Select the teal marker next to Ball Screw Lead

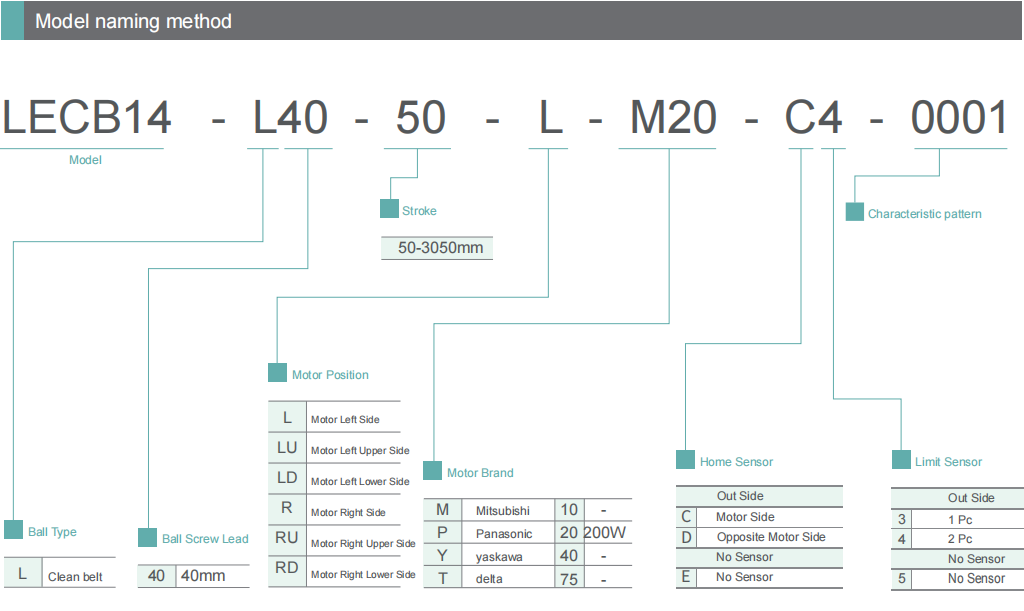tap(147, 537)
